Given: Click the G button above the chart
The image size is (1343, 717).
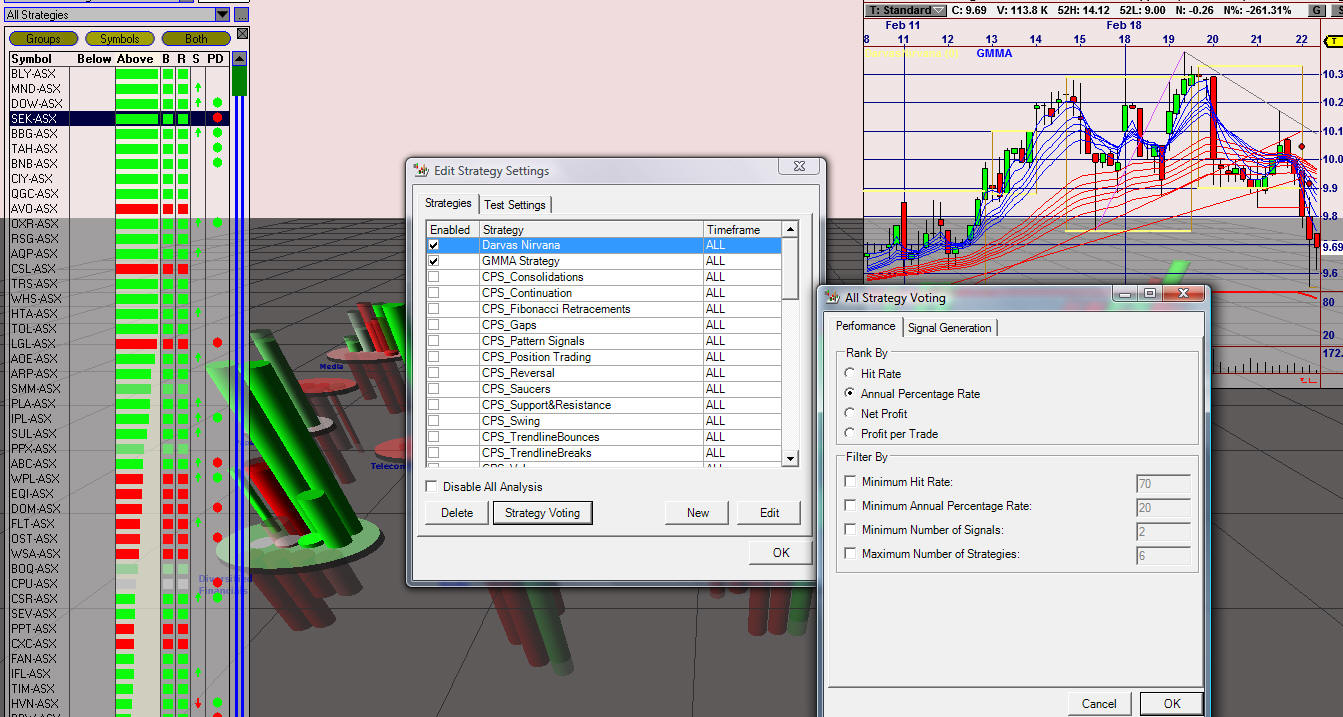Looking at the screenshot, I should click(x=1316, y=10).
